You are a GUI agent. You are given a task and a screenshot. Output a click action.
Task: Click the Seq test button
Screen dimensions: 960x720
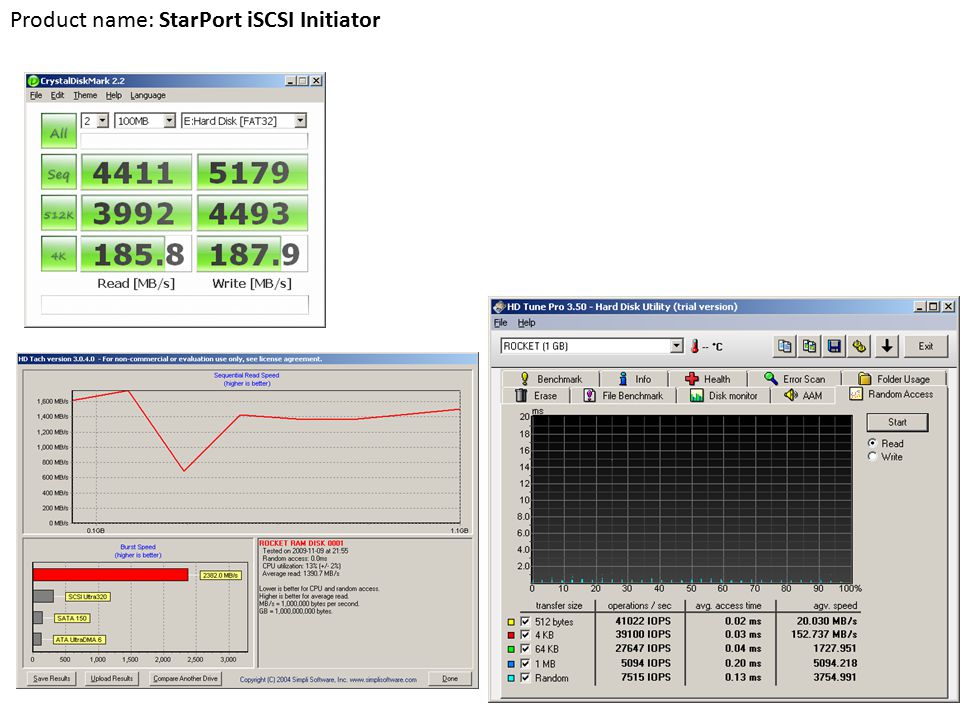pos(59,173)
